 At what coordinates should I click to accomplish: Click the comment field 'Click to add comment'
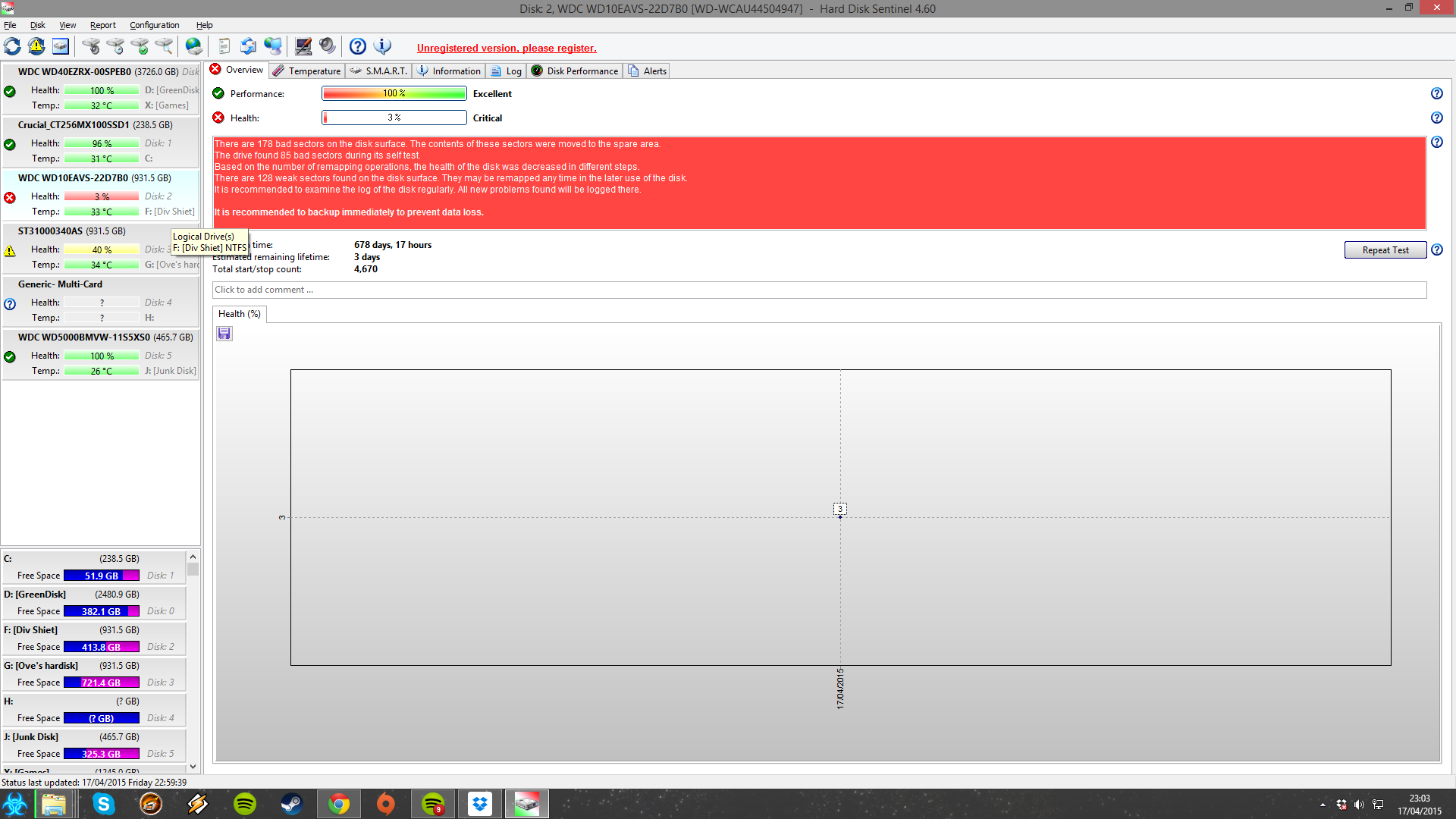point(819,290)
